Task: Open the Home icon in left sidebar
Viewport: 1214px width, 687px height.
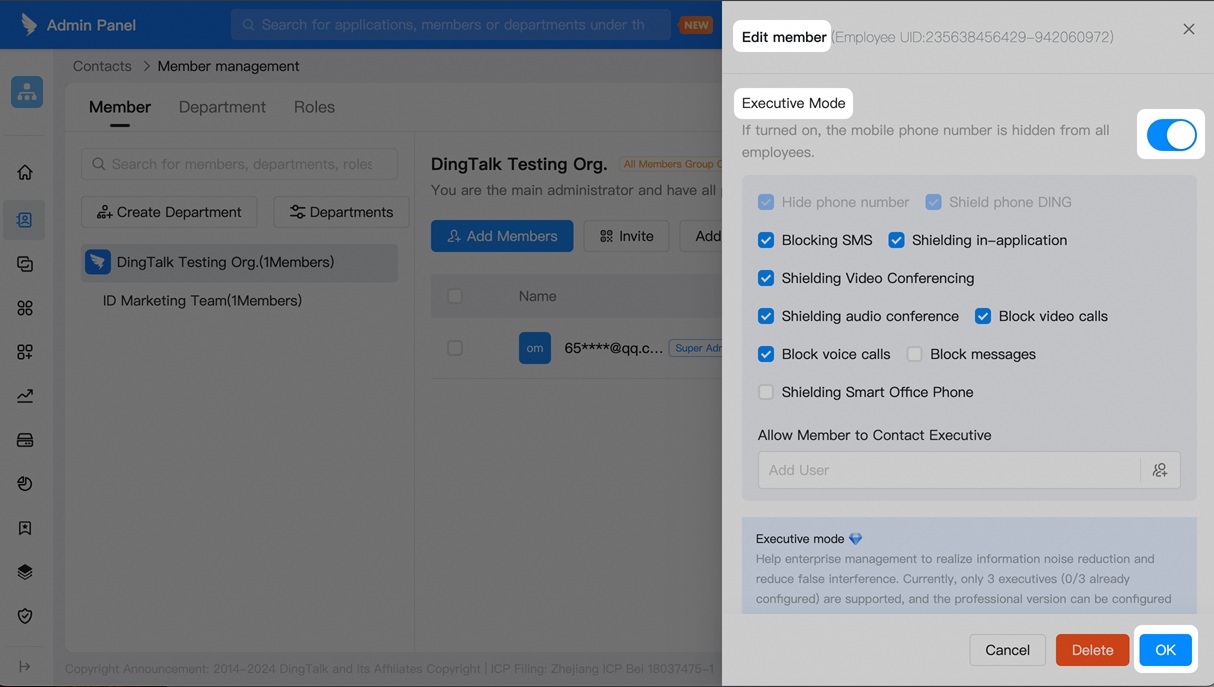Action: (25, 173)
